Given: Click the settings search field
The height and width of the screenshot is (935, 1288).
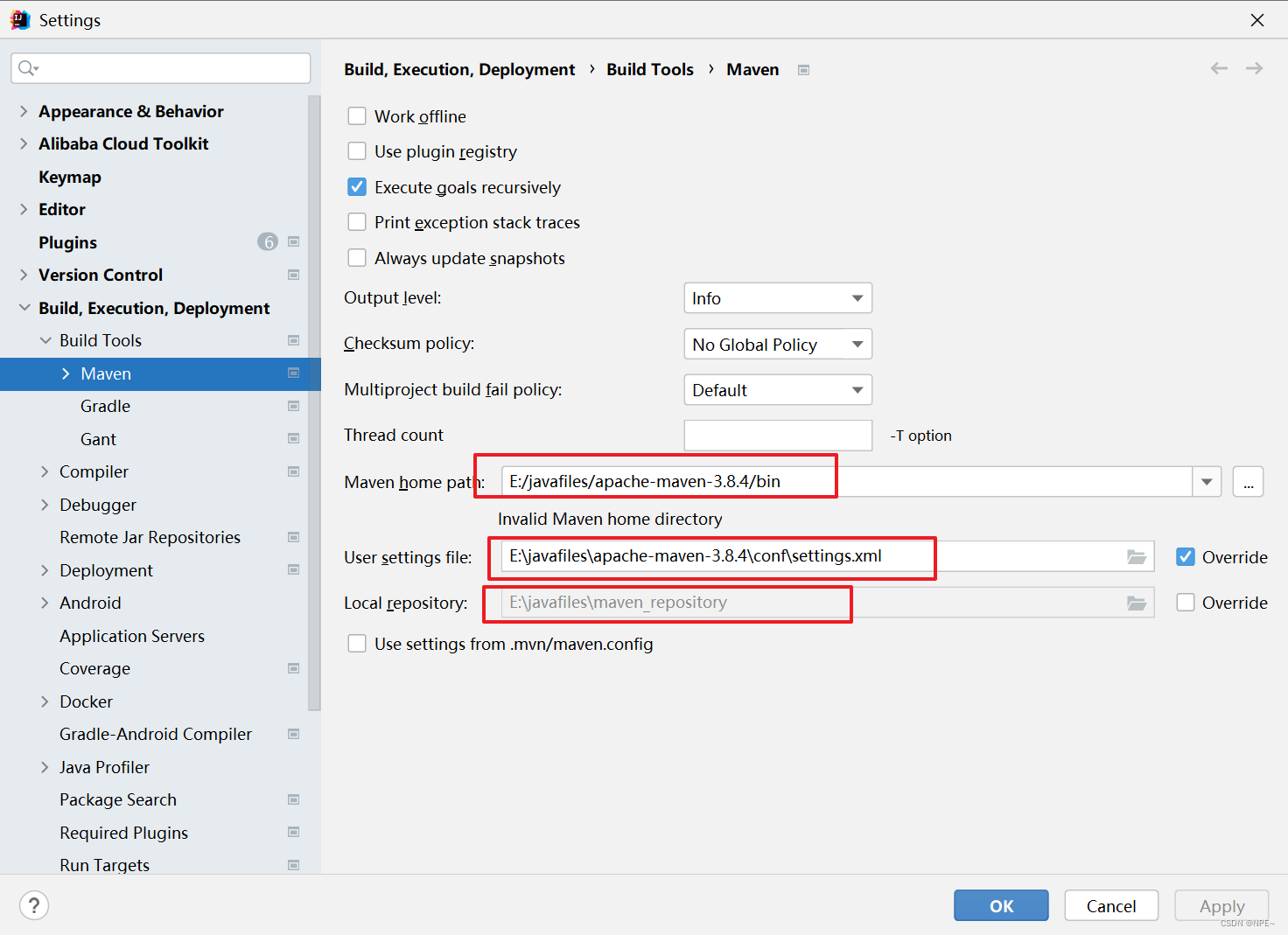Looking at the screenshot, I should 161,68.
